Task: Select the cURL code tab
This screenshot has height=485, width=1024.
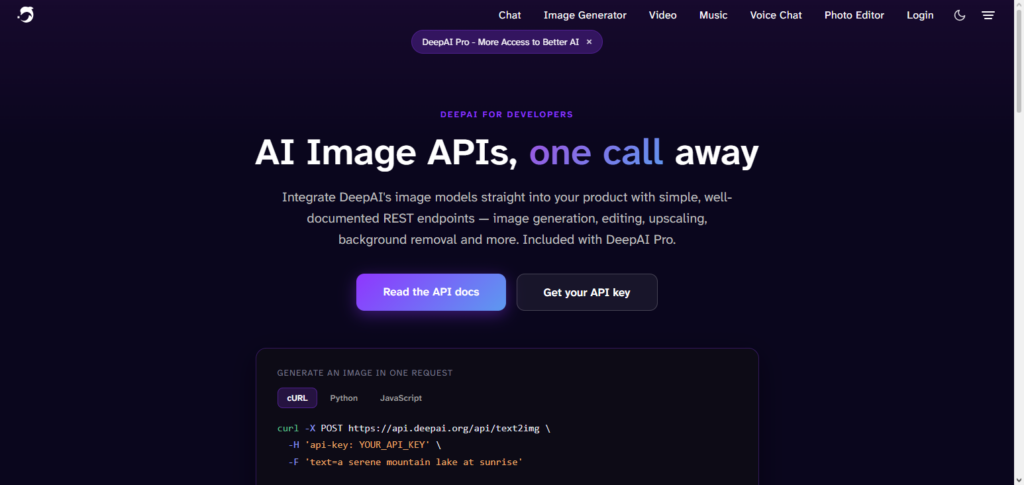Action: 297,398
